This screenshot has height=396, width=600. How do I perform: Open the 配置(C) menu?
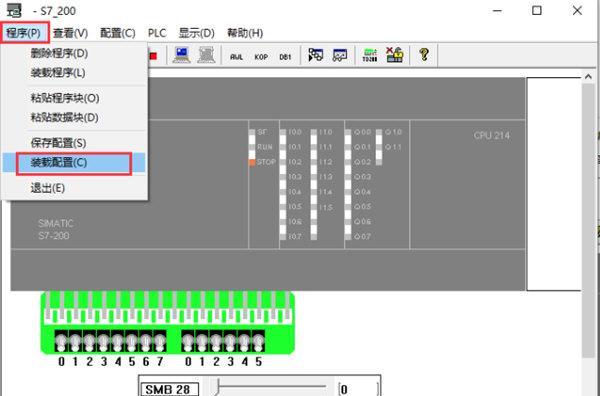(x=118, y=33)
